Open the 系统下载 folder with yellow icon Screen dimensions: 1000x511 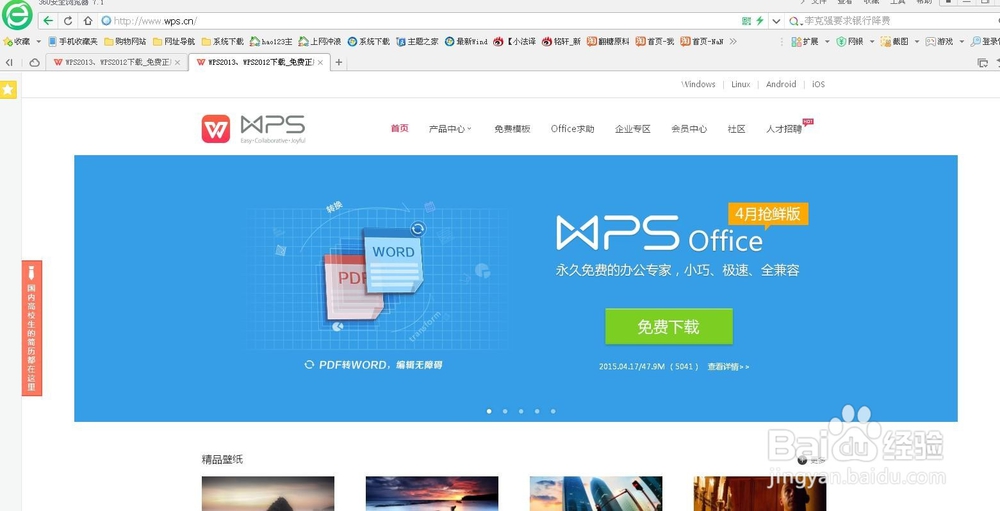(x=223, y=41)
